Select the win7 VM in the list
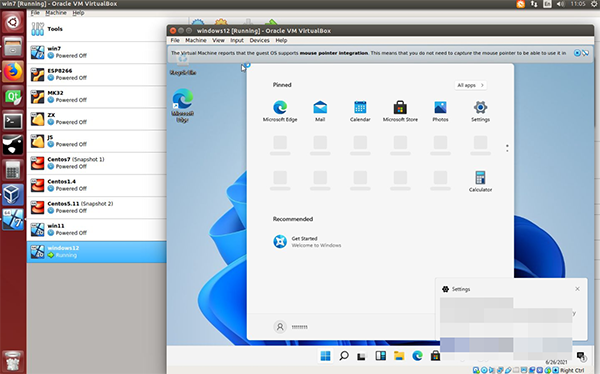This screenshot has width=600, height=374. click(96, 52)
